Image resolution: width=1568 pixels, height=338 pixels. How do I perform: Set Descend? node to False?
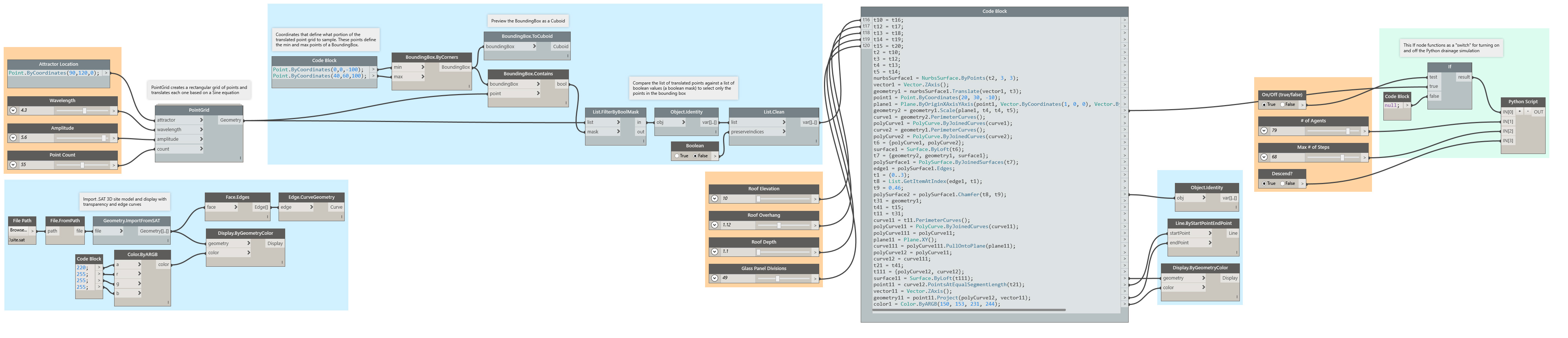point(1282,184)
